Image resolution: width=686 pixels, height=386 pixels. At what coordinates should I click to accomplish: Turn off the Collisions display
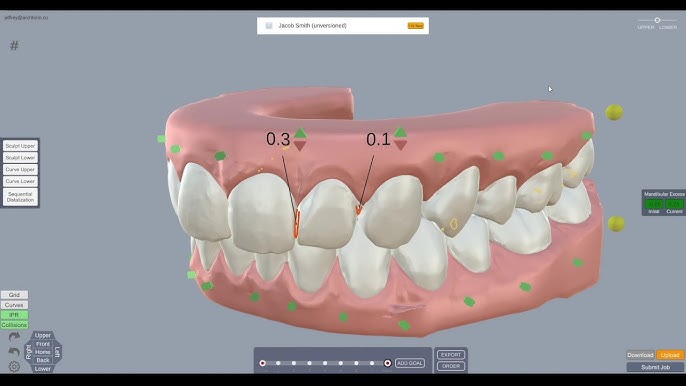(x=14, y=325)
